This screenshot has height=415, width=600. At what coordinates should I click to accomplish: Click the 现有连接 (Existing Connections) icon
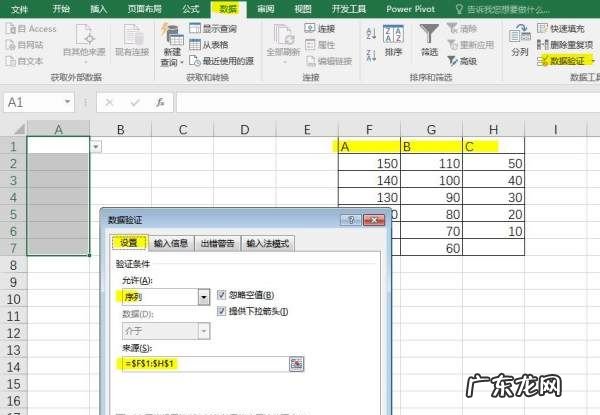pyautogui.click(x=131, y=38)
